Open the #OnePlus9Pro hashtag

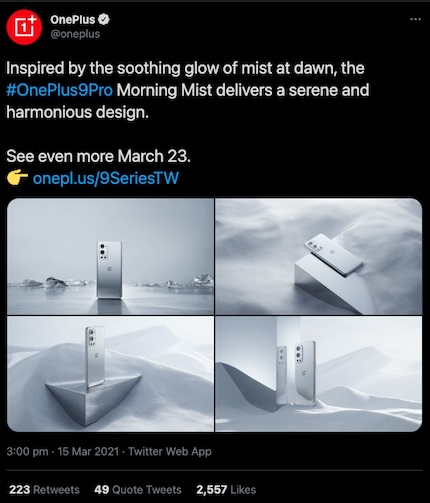point(59,90)
